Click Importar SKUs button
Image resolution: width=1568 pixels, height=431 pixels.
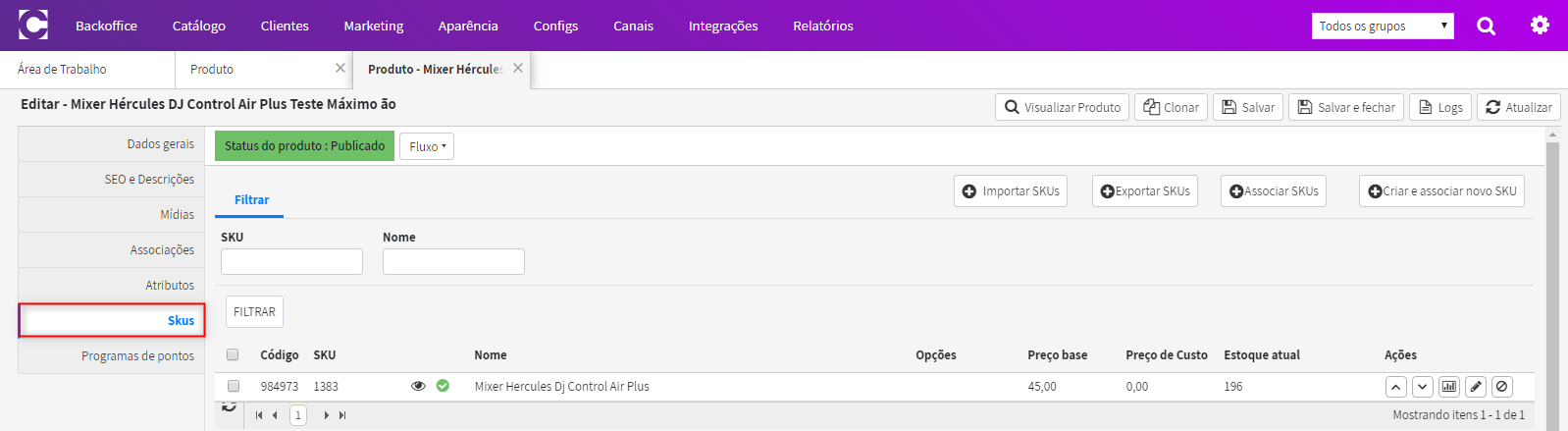click(x=1011, y=190)
